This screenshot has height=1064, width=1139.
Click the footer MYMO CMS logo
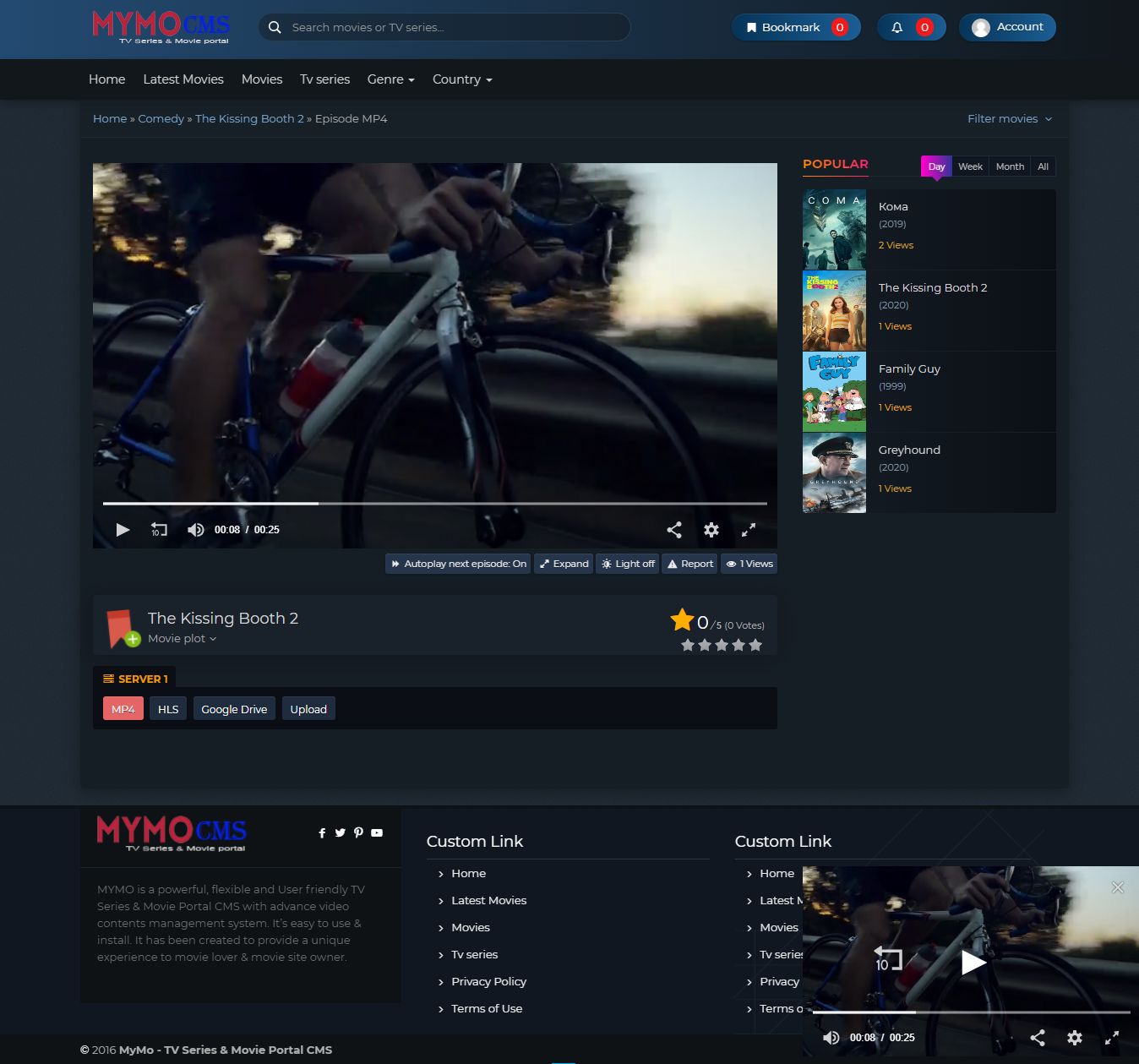(172, 834)
